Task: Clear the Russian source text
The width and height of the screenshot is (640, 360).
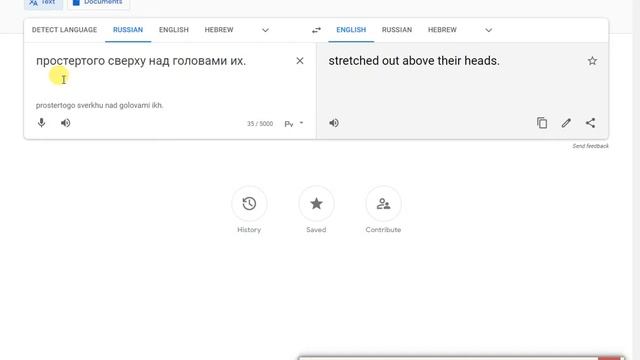Action: [300, 61]
